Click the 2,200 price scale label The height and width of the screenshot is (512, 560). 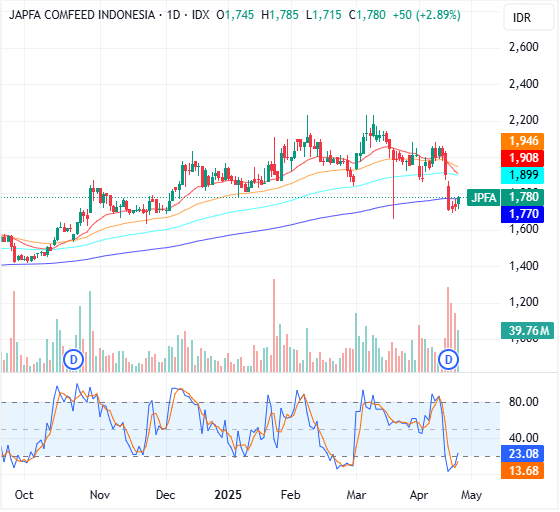click(524, 120)
